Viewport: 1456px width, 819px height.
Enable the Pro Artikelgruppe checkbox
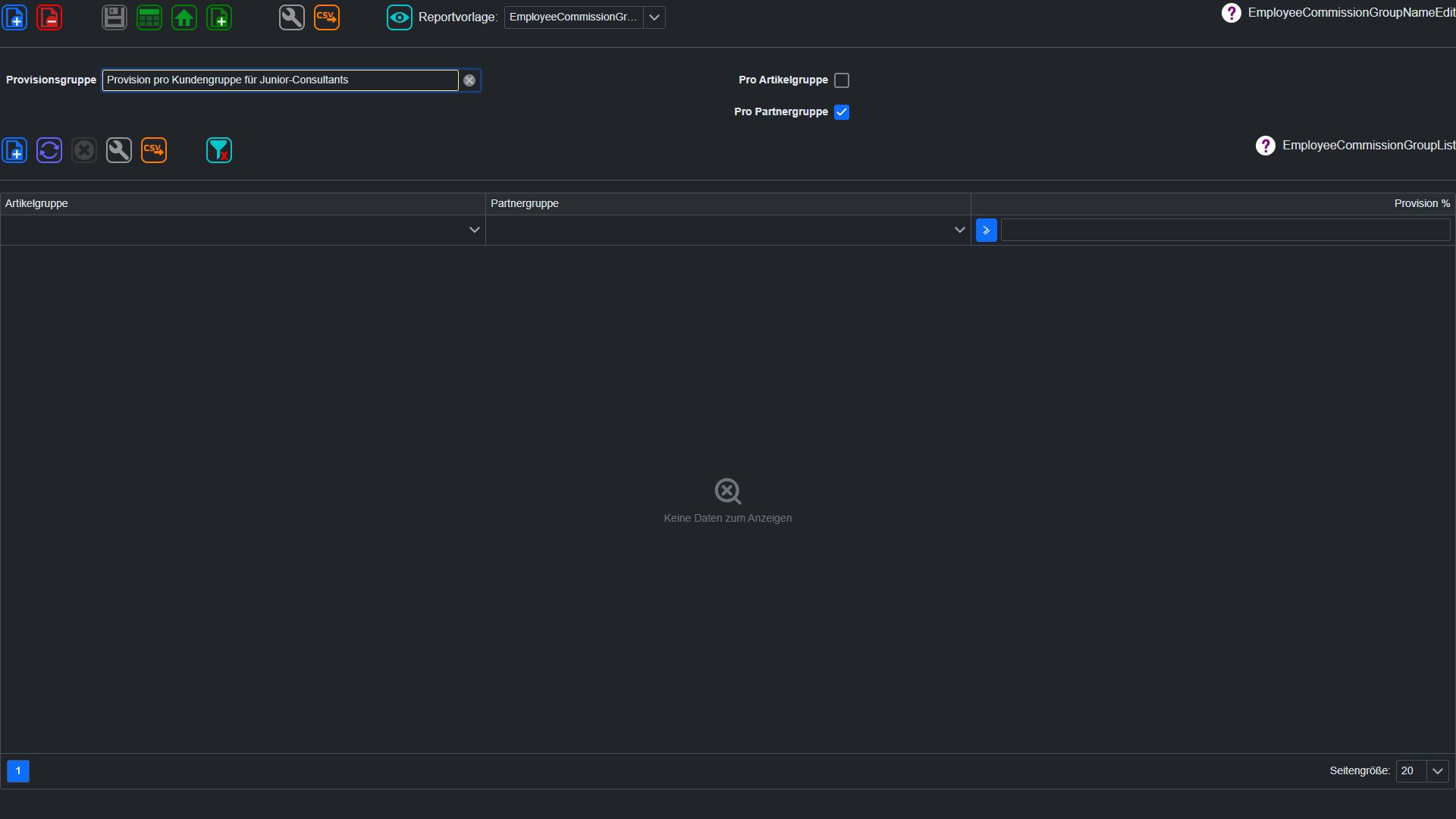point(842,80)
